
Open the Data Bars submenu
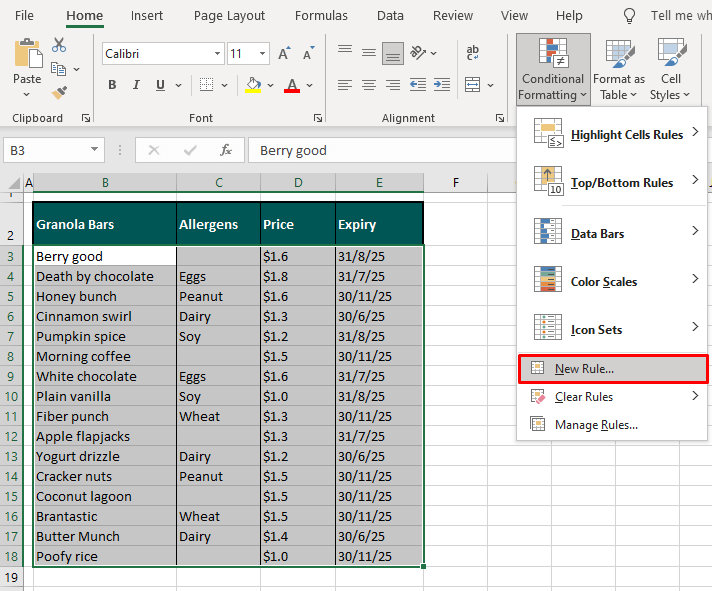tap(612, 232)
